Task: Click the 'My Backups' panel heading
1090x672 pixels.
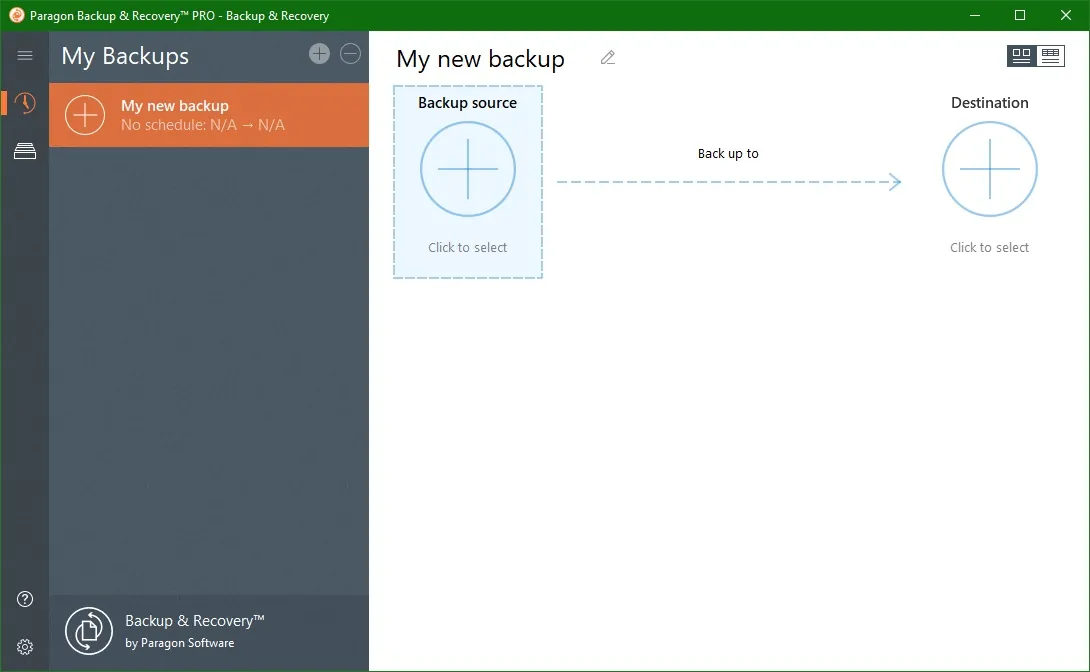Action: pos(125,56)
